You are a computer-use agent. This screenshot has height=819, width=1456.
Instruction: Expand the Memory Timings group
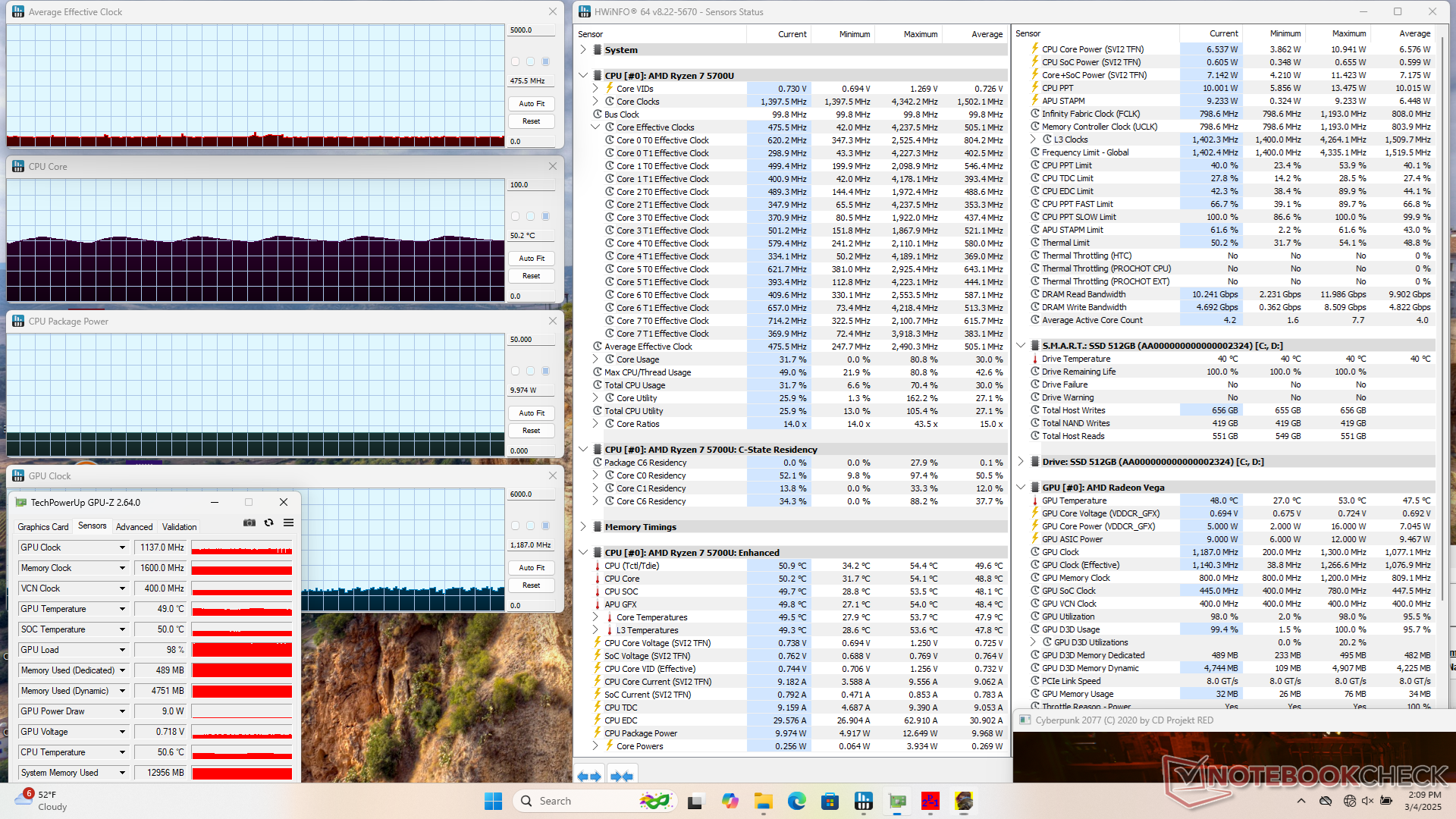coord(583,526)
